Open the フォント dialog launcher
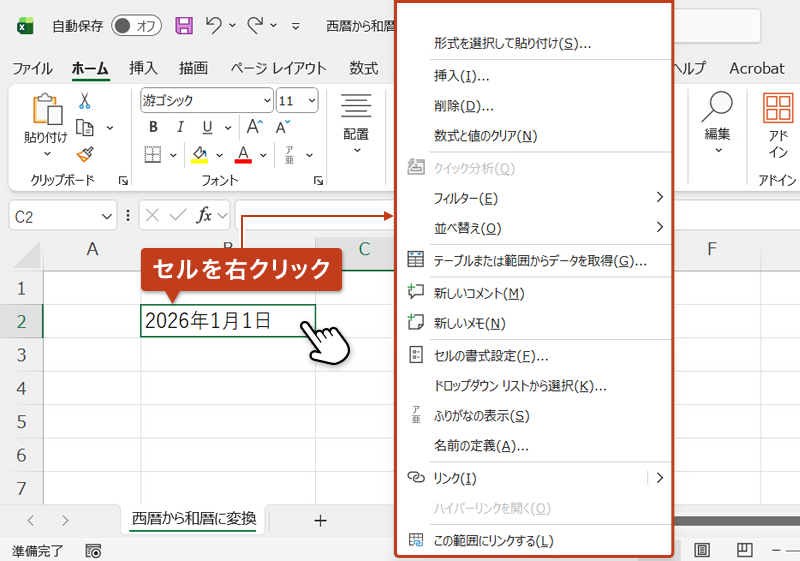 pyautogui.click(x=318, y=180)
